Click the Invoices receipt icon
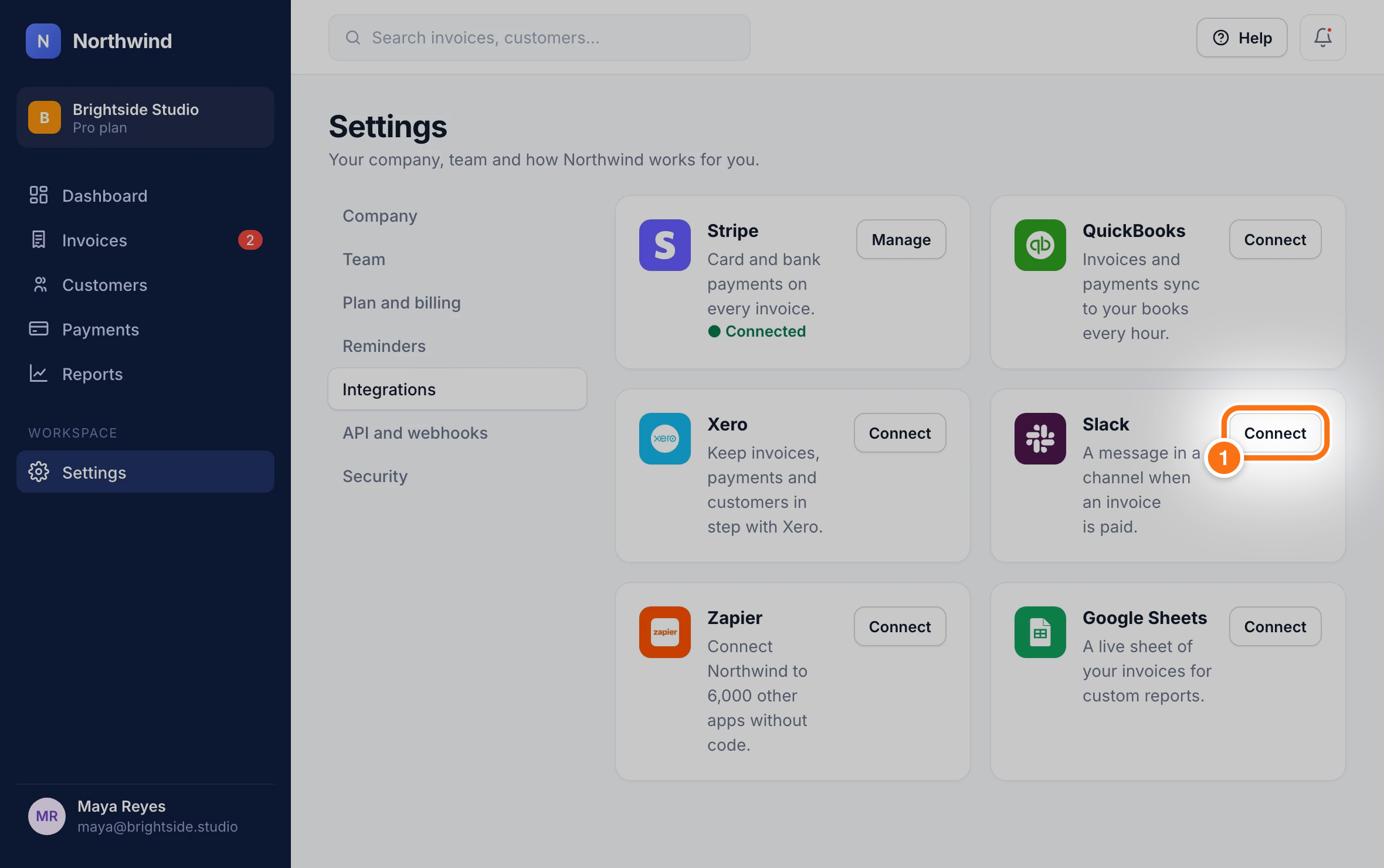1384x868 pixels. [x=39, y=240]
